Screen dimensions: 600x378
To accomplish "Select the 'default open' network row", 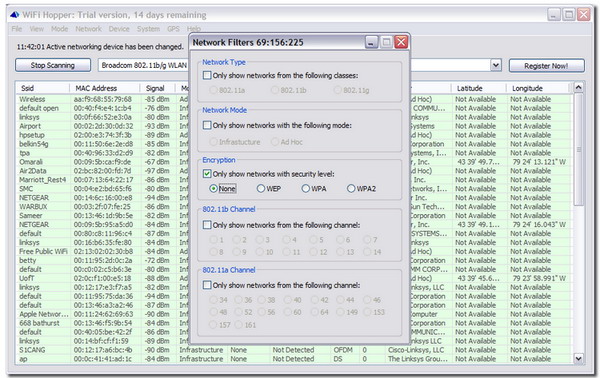I will click(x=294, y=108).
